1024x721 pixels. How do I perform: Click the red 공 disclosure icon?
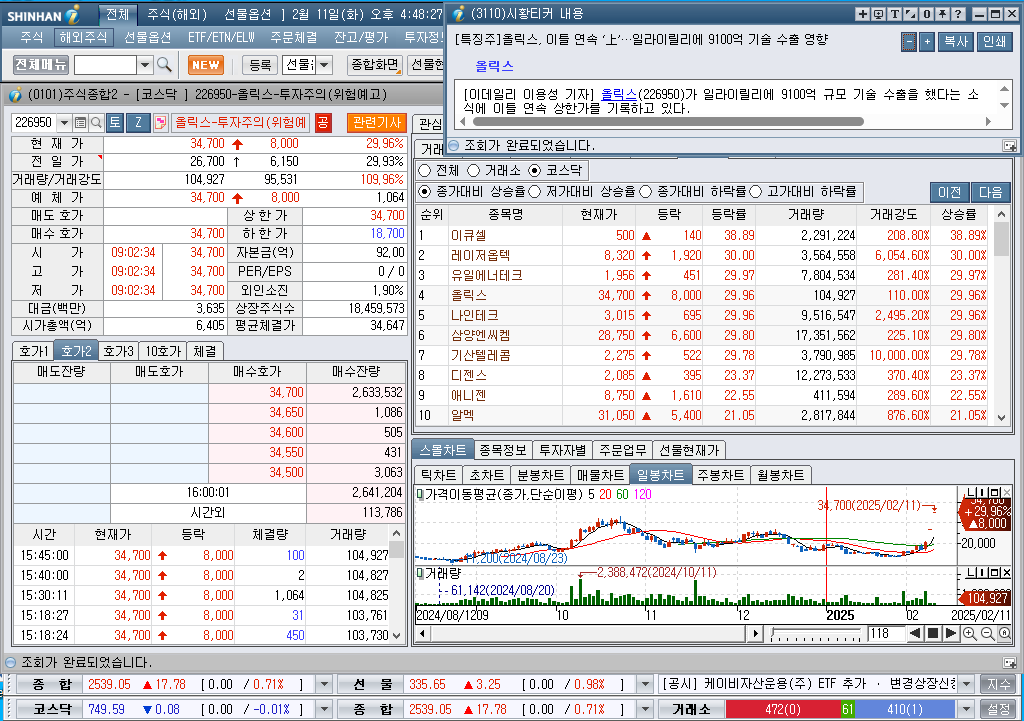pyautogui.click(x=323, y=123)
